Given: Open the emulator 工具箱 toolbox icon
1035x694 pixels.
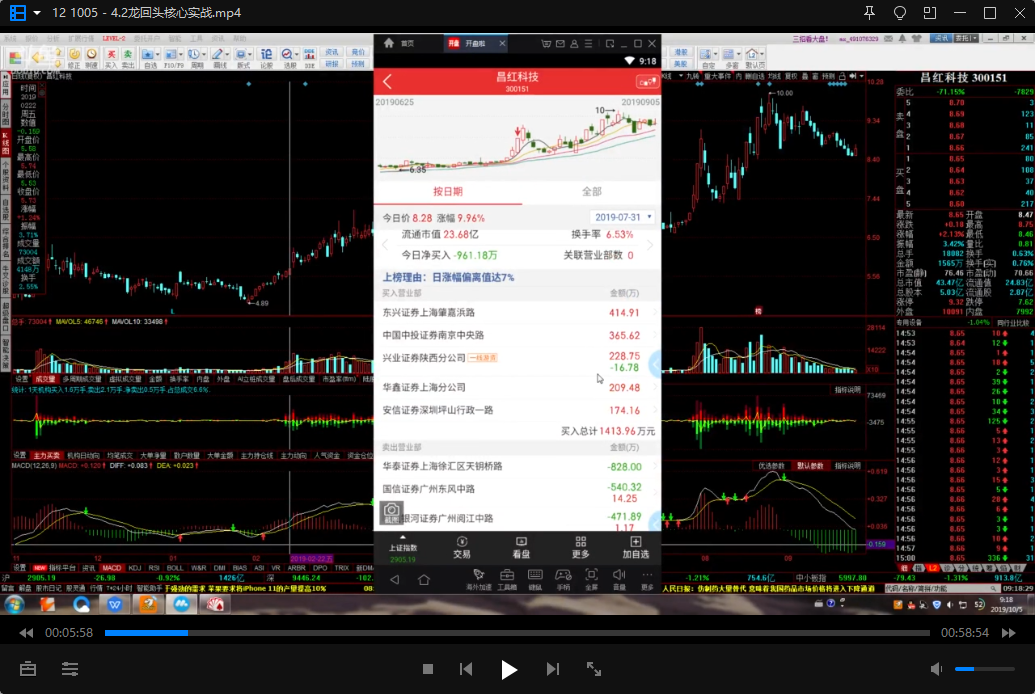Looking at the screenshot, I should tap(507, 578).
